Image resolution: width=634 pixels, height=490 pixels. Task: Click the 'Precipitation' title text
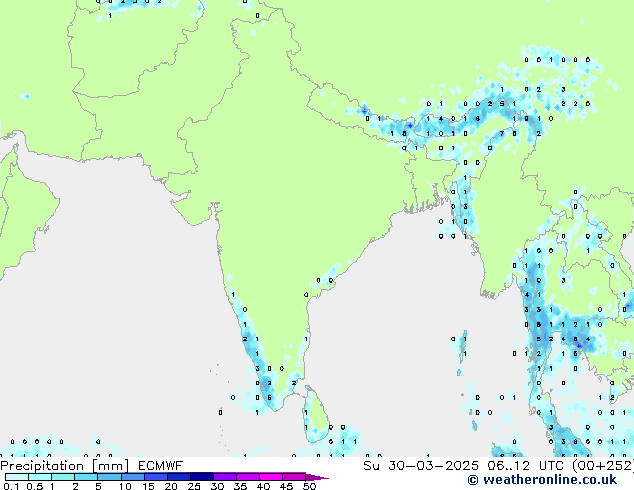click(42, 466)
